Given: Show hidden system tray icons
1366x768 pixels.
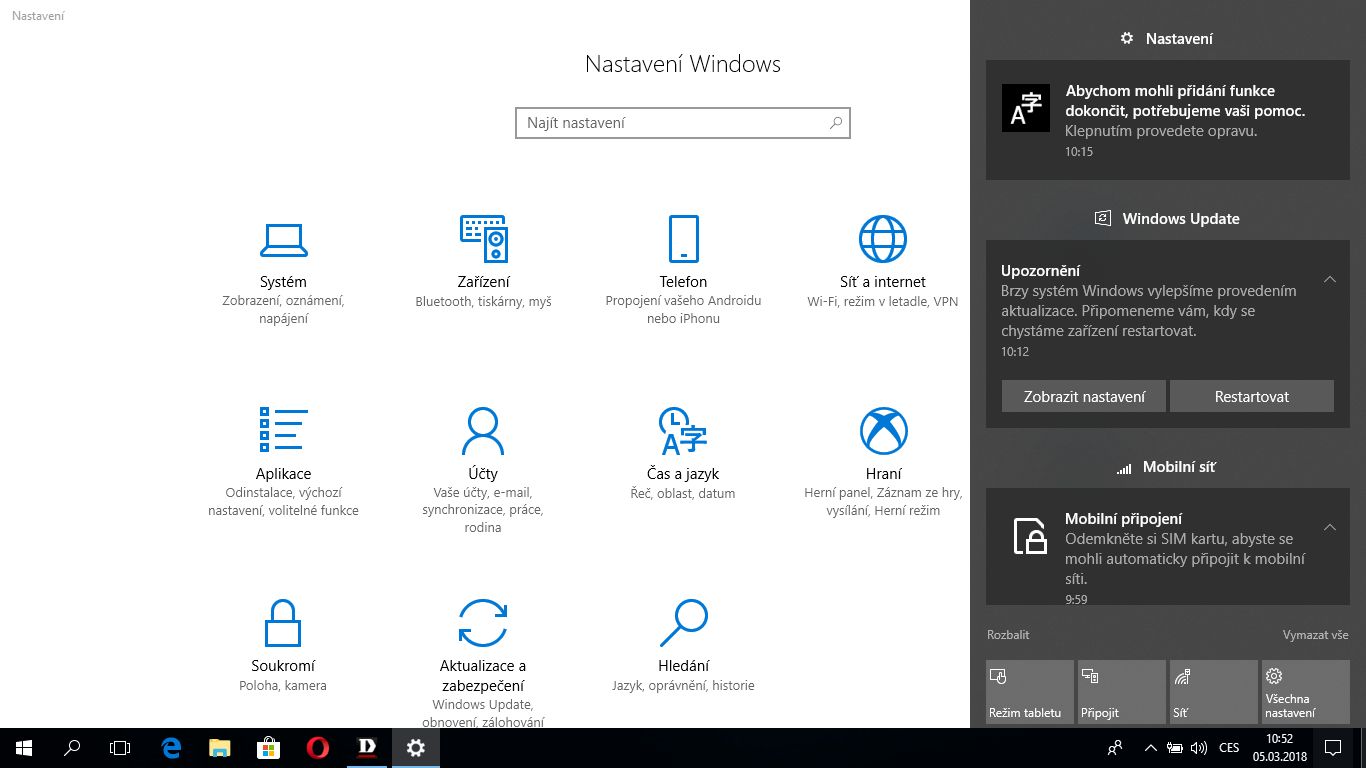Looking at the screenshot, I should (1150, 748).
